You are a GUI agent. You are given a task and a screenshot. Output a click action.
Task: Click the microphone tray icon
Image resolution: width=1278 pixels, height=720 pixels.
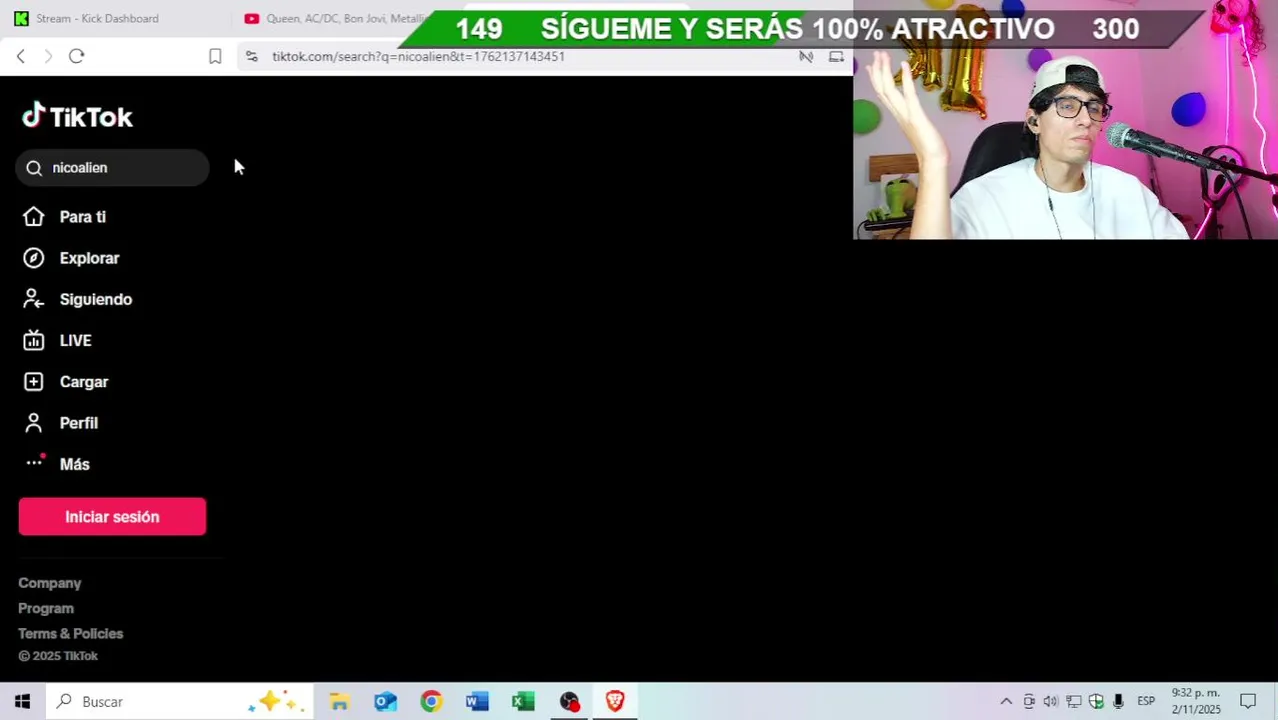pos(1118,702)
